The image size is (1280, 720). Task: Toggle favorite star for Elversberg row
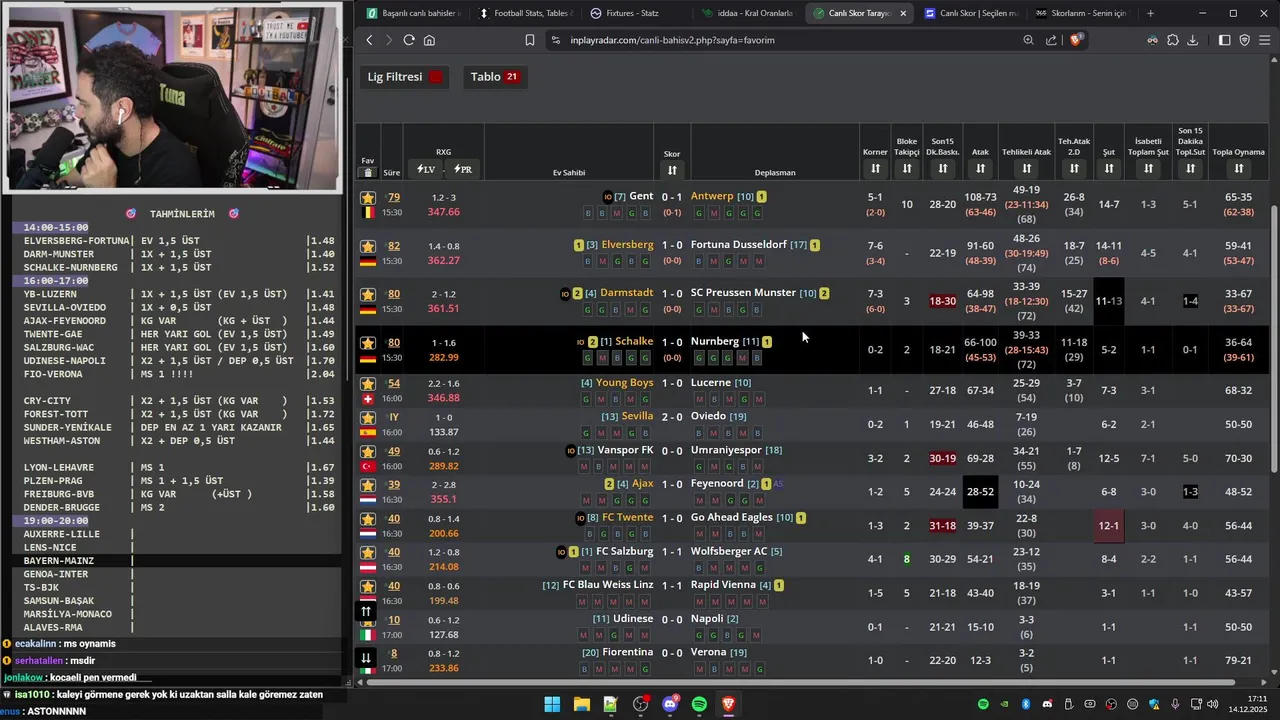[368, 246]
